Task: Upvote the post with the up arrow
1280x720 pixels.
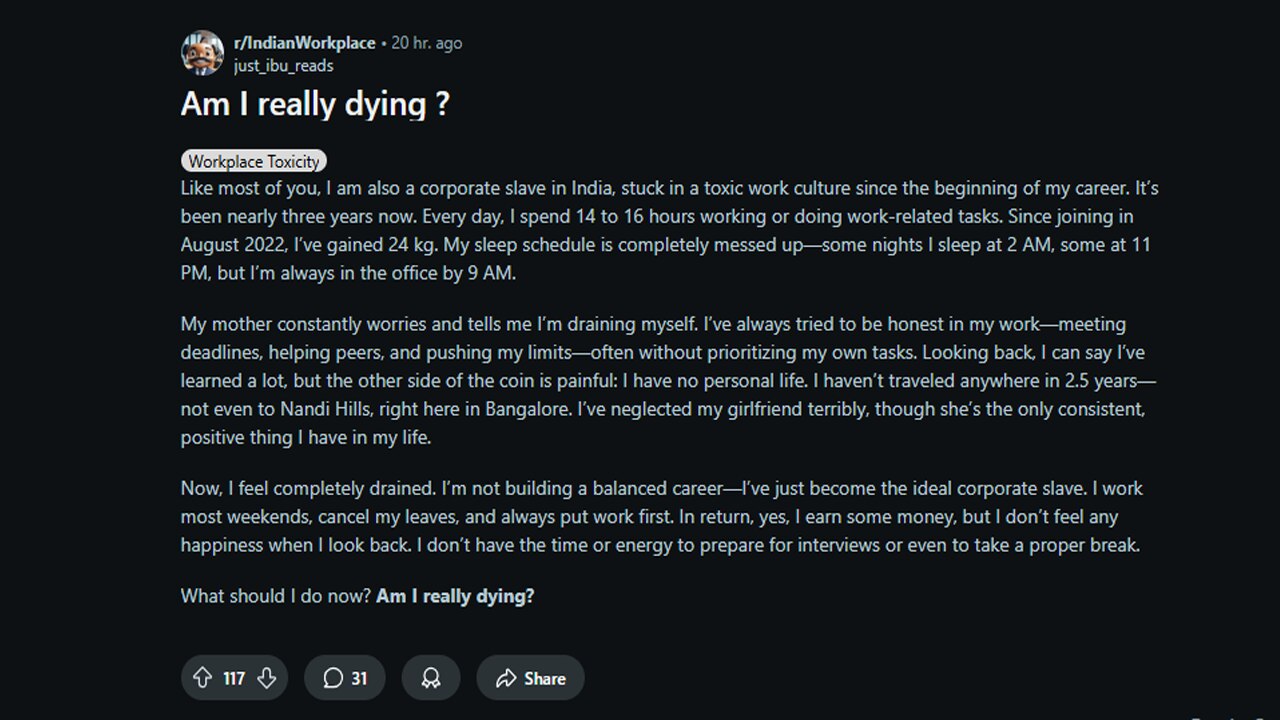Action: (202, 678)
